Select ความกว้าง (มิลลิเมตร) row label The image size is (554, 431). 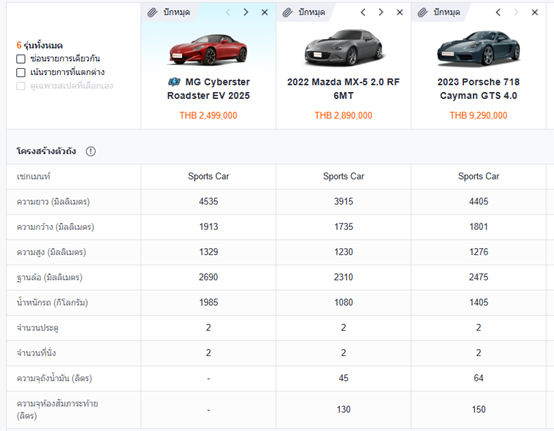tap(55, 227)
